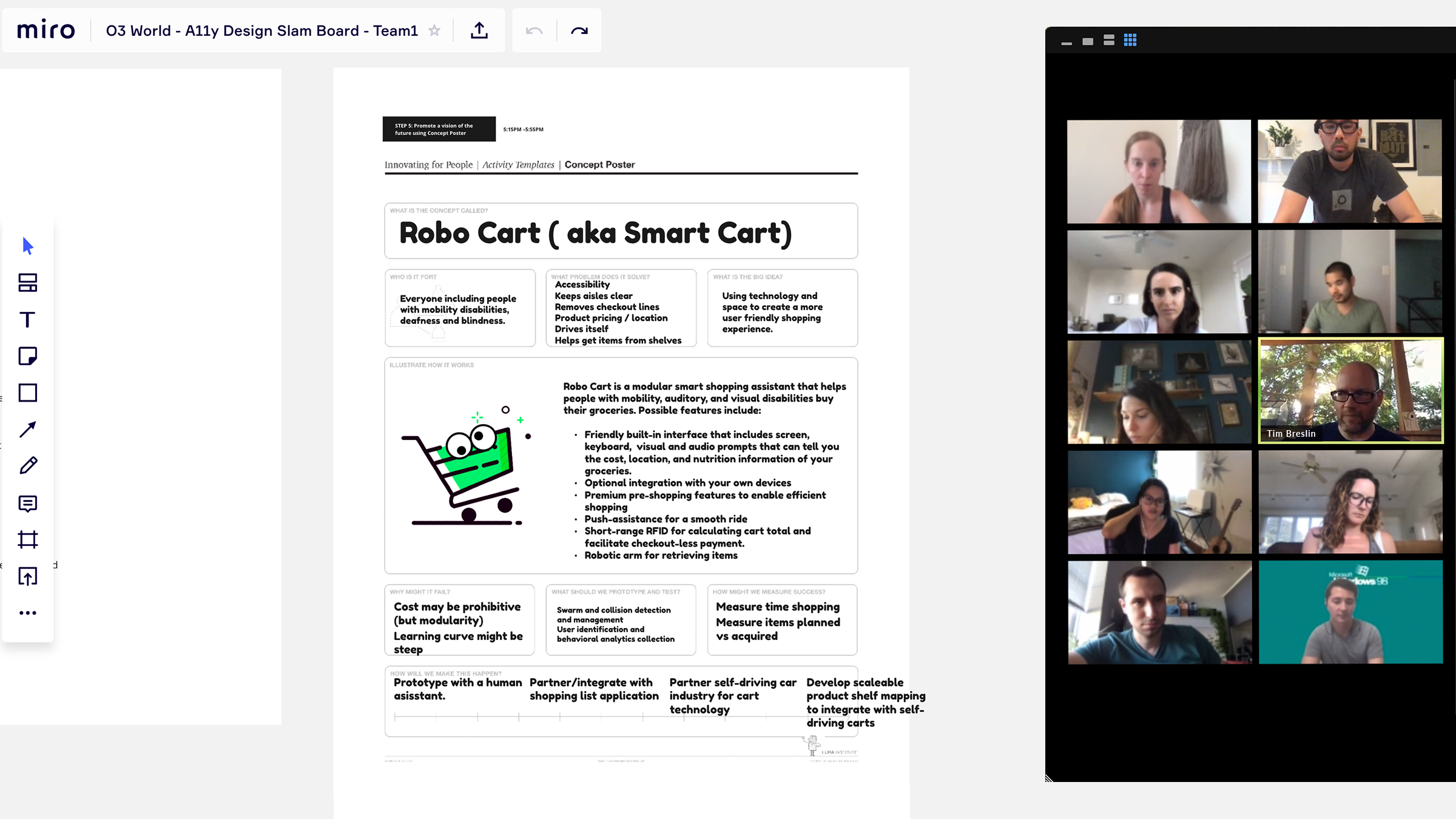Select the Shape rectangle tool

point(27,393)
